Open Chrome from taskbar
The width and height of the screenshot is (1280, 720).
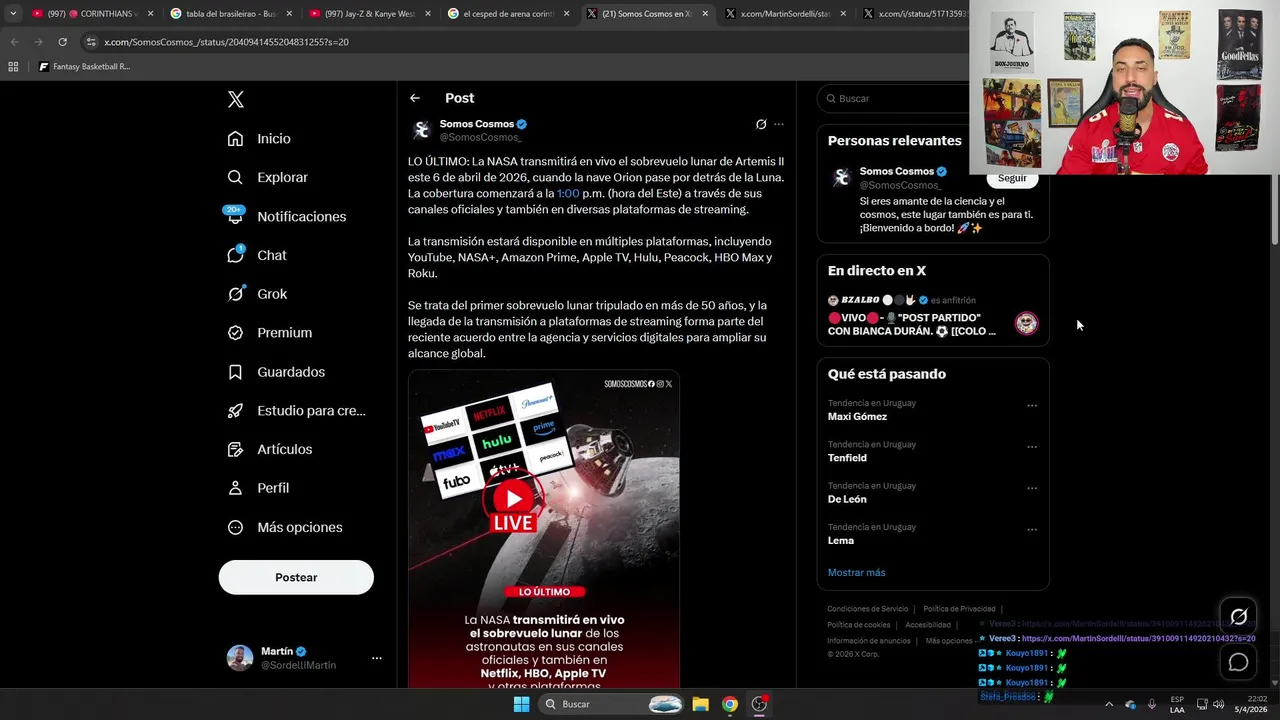pos(730,704)
